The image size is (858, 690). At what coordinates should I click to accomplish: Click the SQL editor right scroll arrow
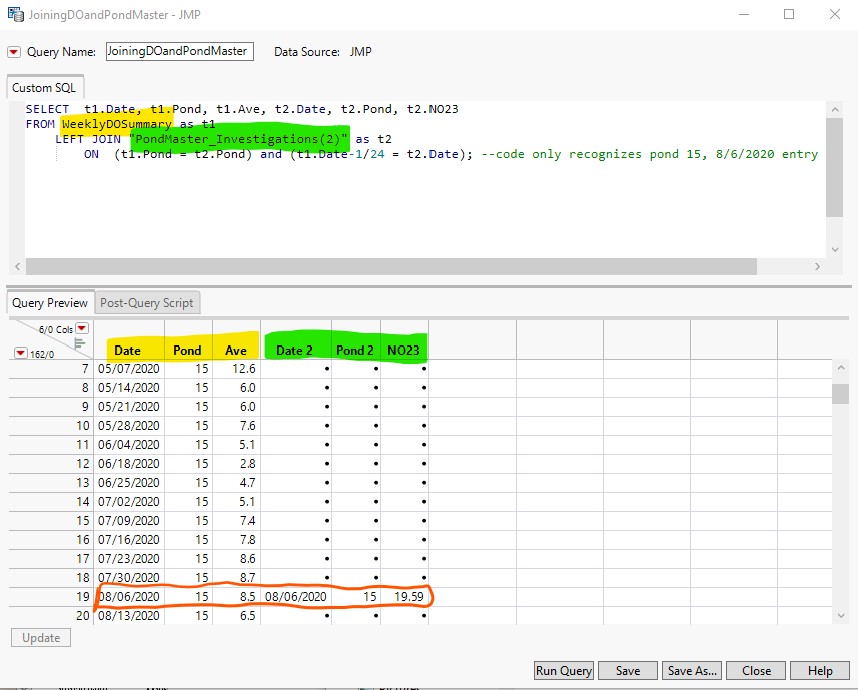(818, 267)
